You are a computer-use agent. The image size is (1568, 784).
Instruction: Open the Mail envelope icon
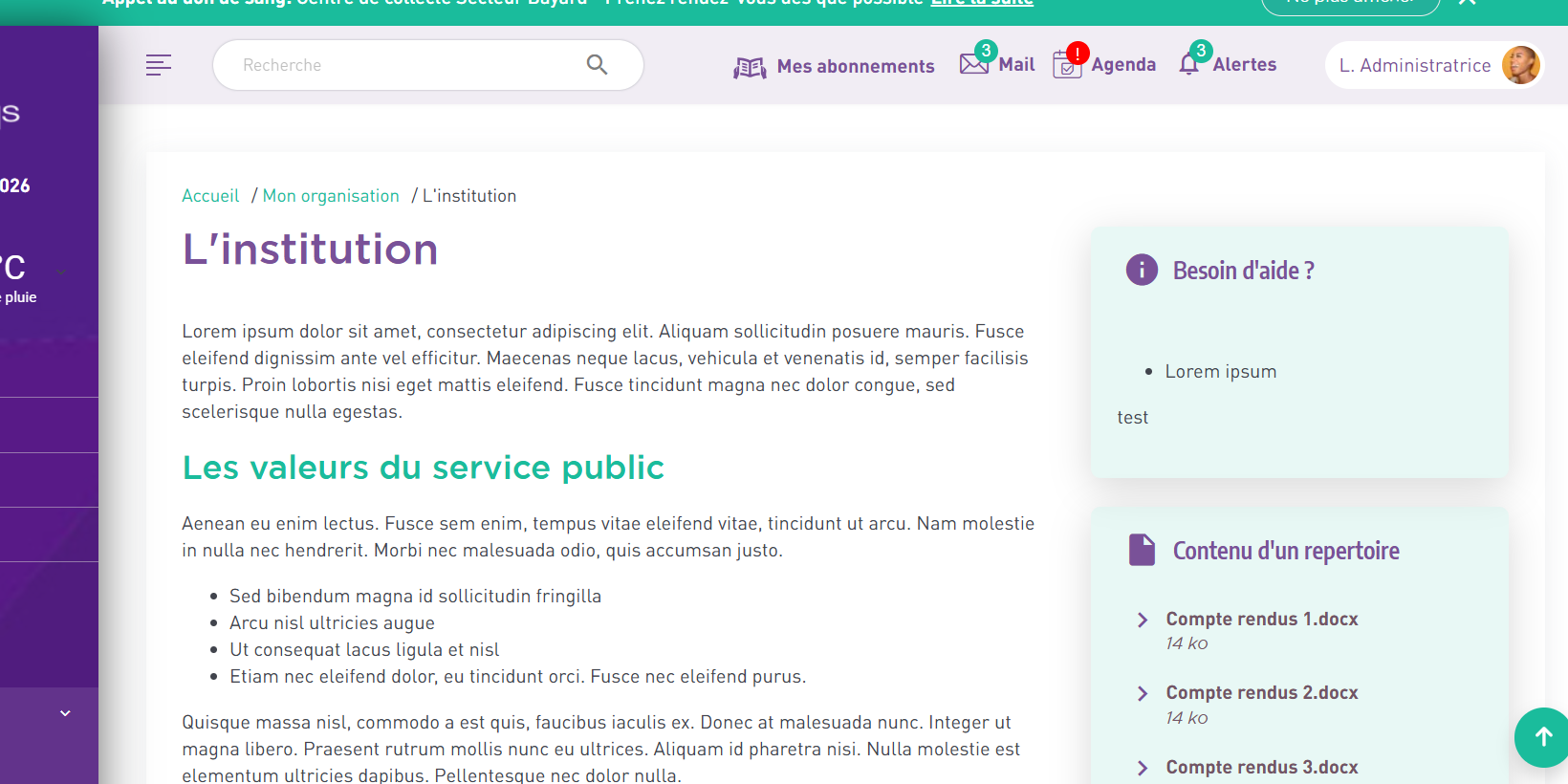[973, 64]
